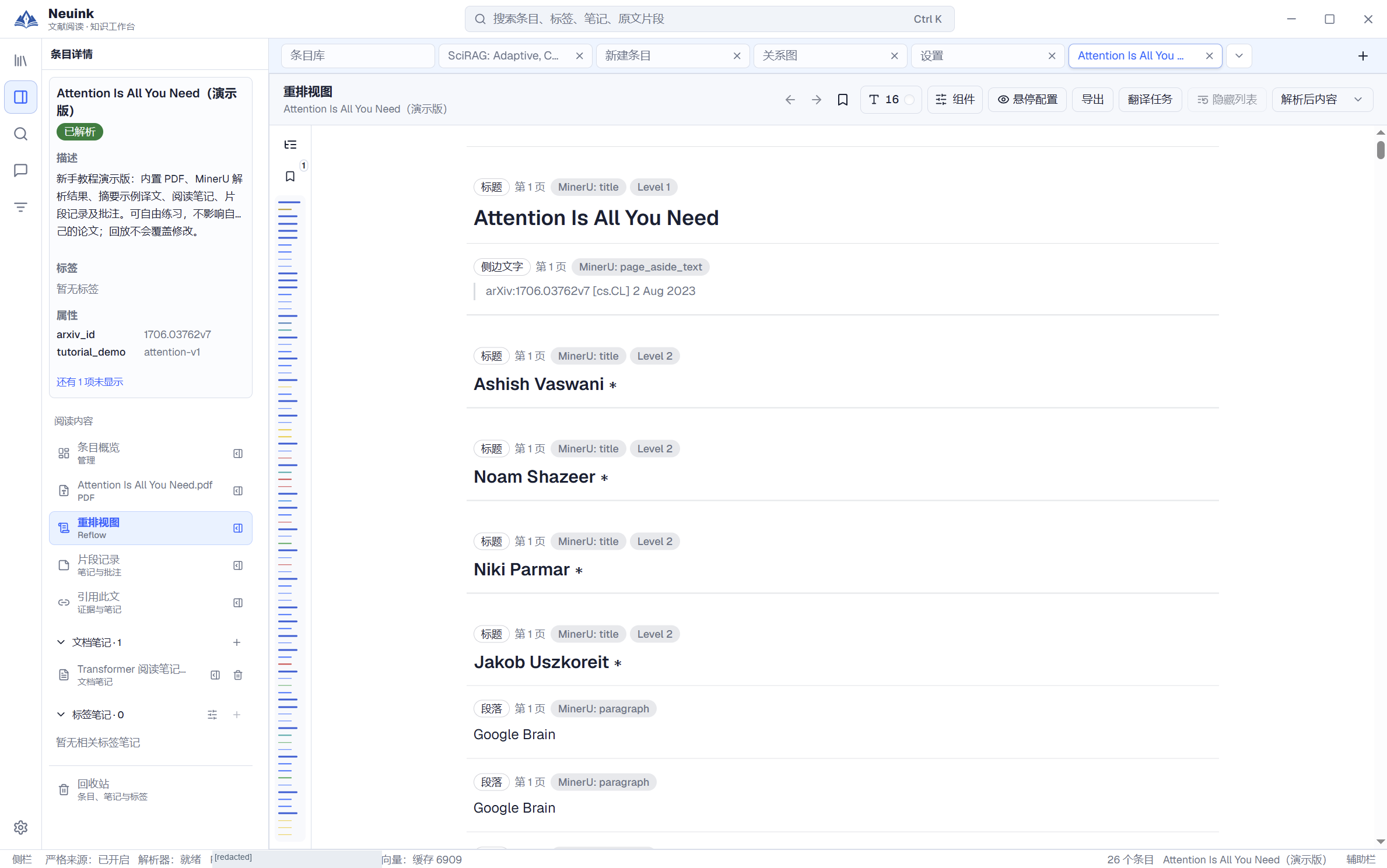Switch to the 关系图 tab
1387x868 pixels.
click(x=822, y=56)
